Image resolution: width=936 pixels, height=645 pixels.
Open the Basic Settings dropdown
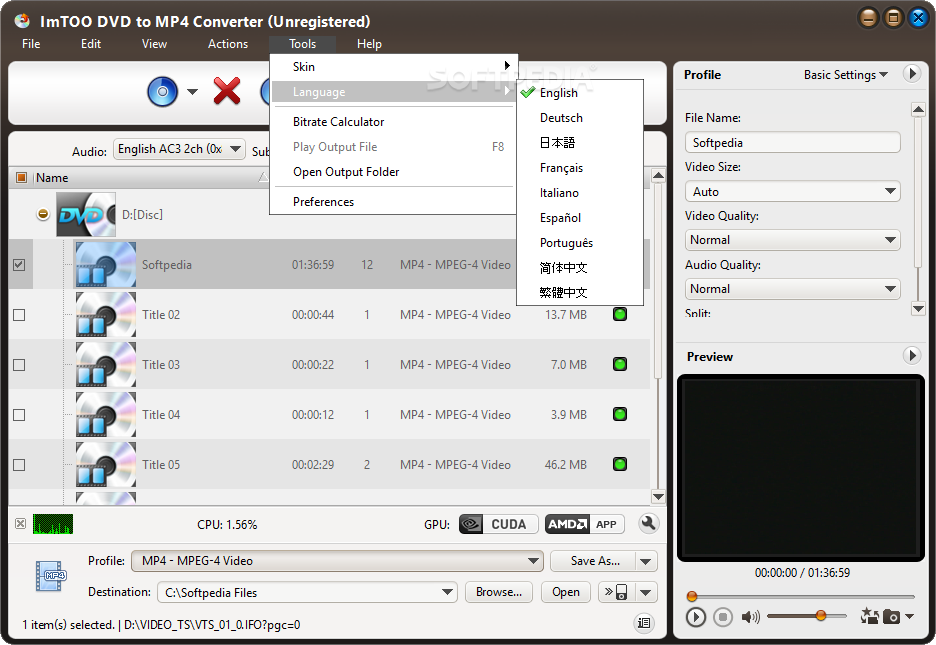pyautogui.click(x=846, y=75)
